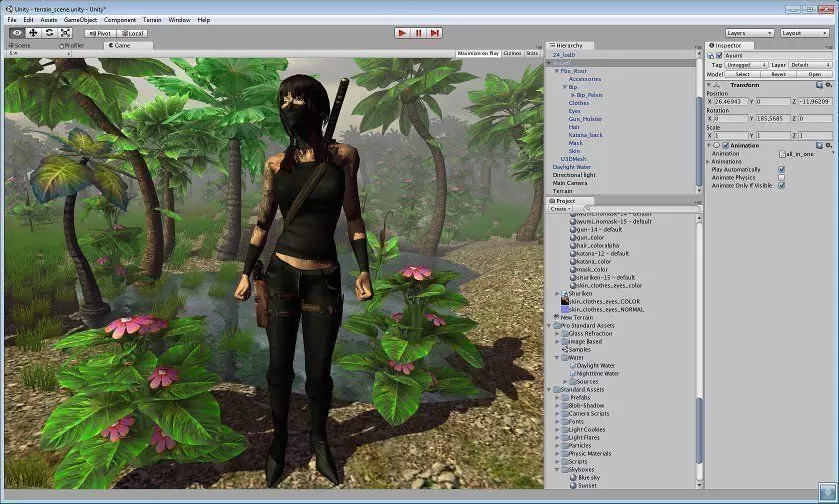Click the Rotation Y field showing 185.5685
This screenshot has width=839, height=504.
click(x=773, y=119)
